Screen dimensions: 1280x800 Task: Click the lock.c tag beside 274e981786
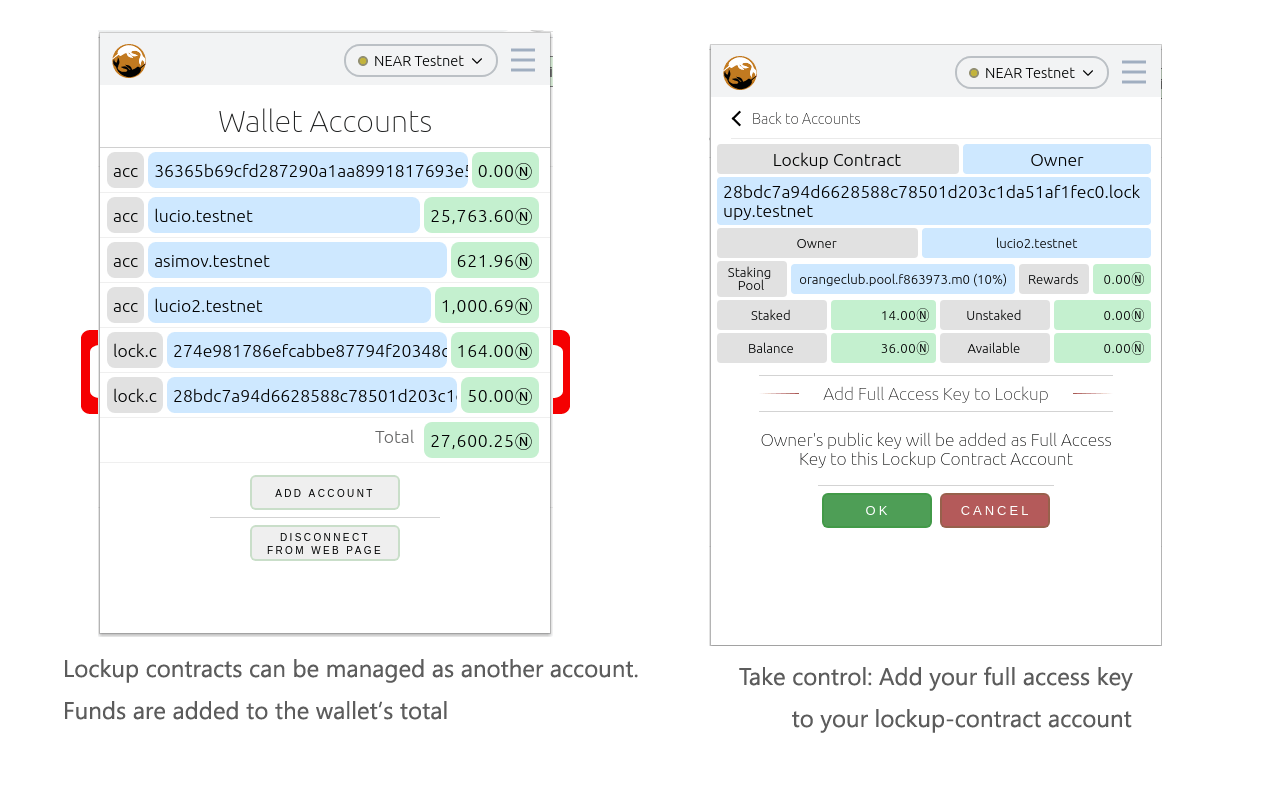(x=135, y=351)
